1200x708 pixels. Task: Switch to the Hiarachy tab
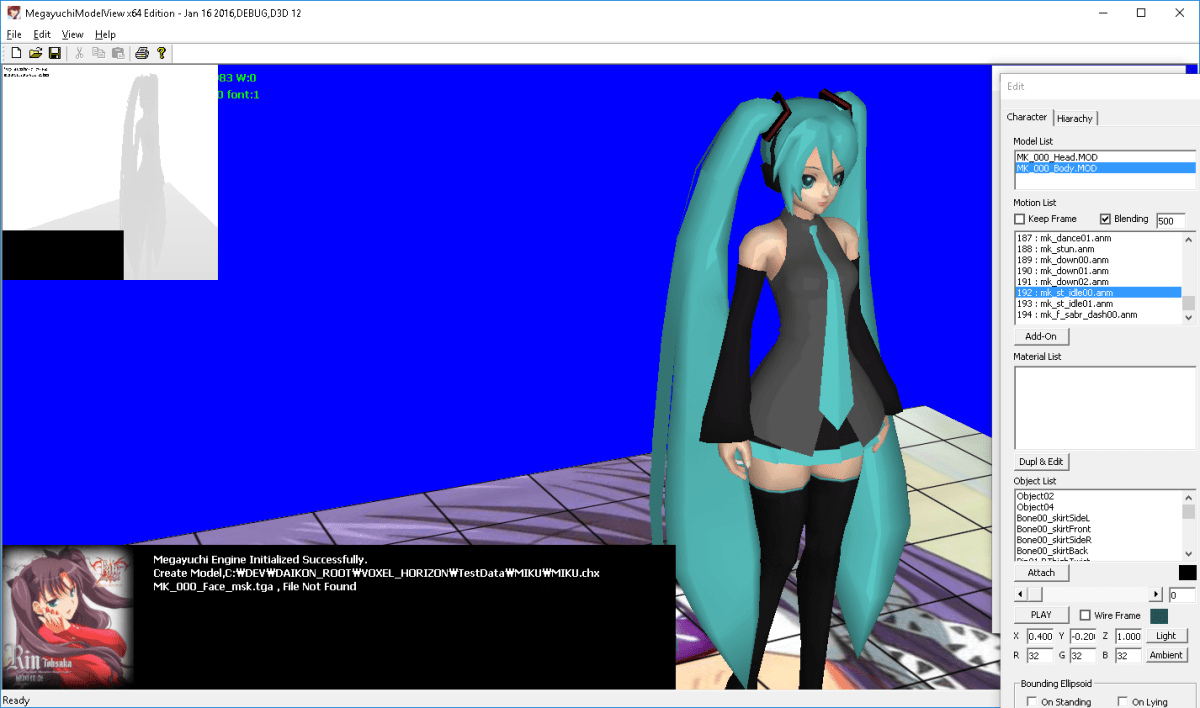(x=1075, y=118)
